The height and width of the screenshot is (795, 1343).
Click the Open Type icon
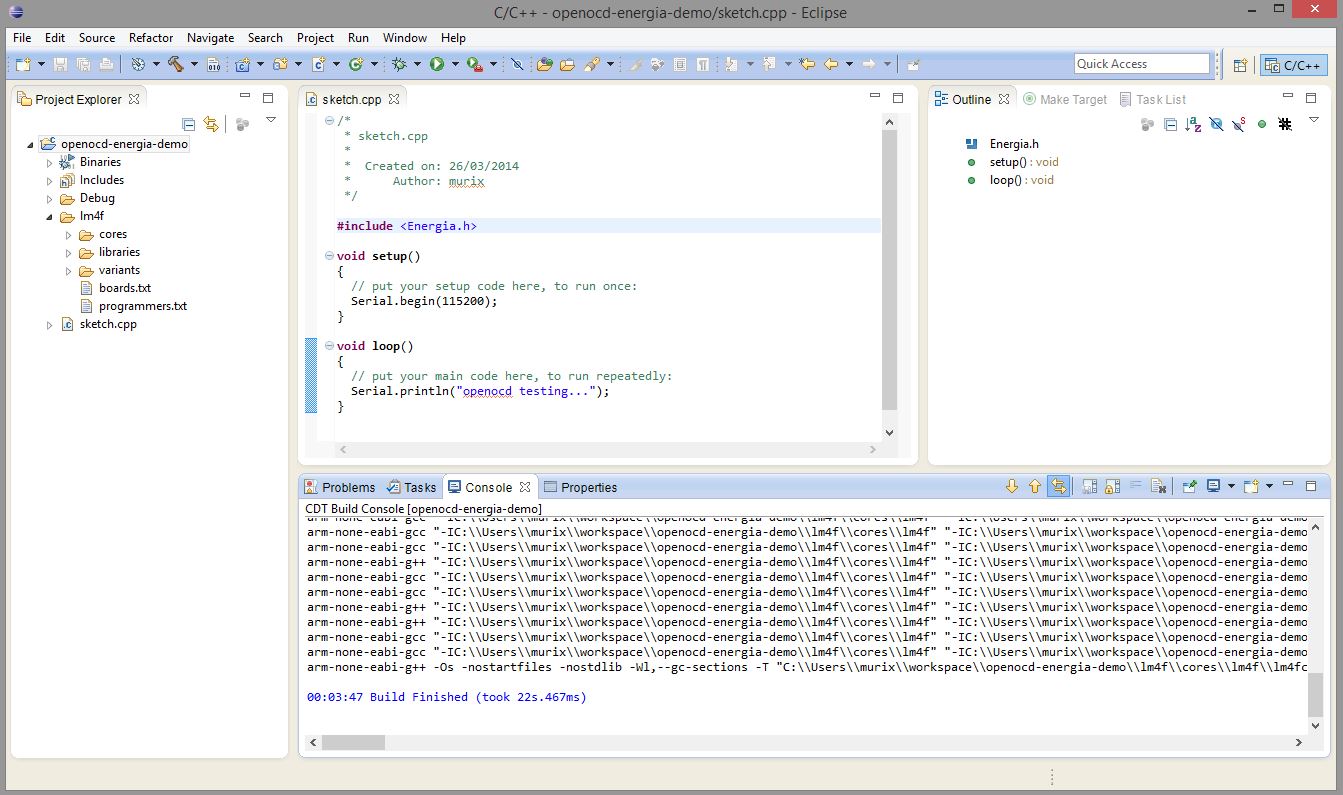pyautogui.click(x=544, y=64)
